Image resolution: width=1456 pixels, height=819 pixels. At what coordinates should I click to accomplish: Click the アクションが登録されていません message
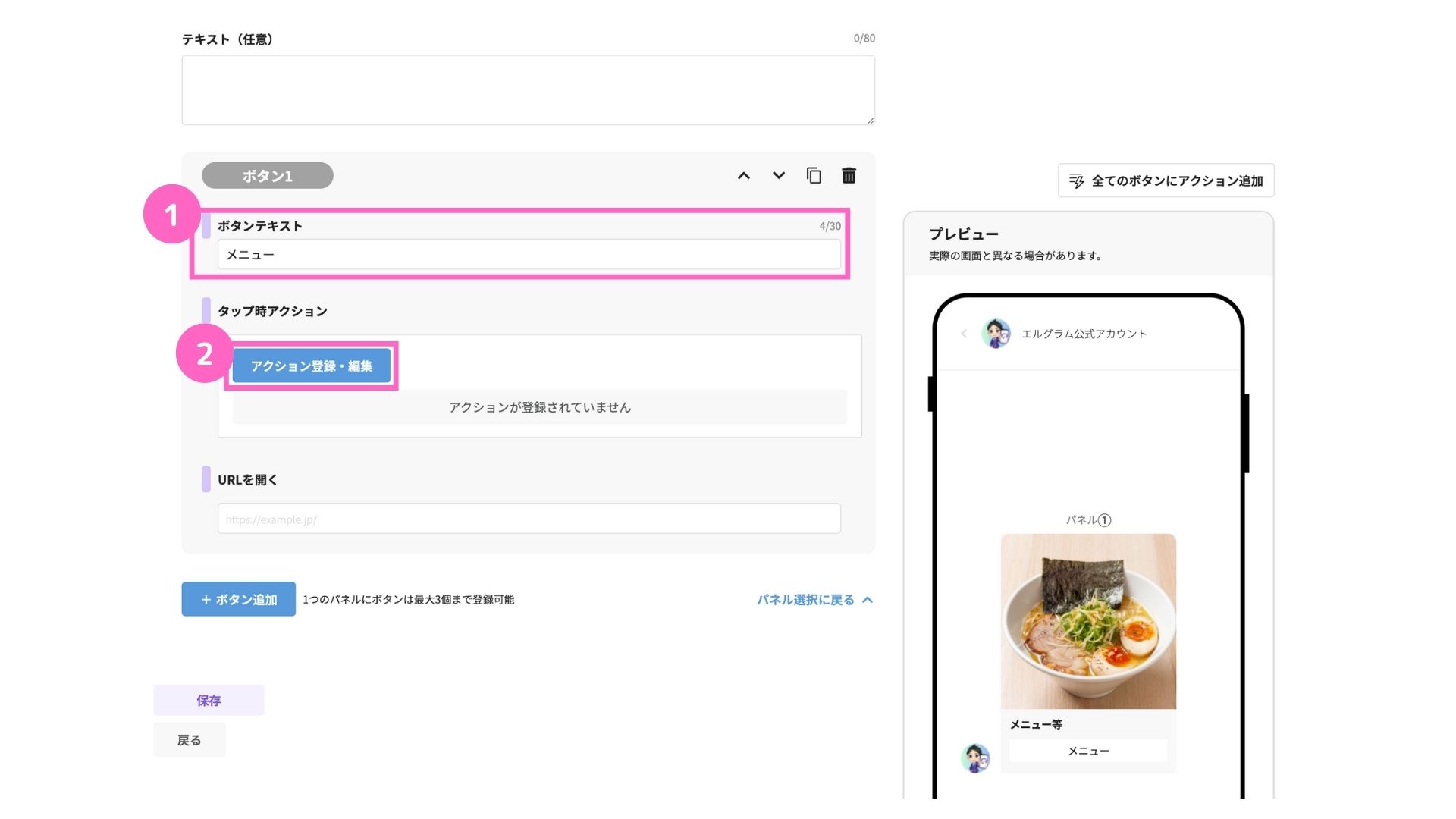[539, 407]
